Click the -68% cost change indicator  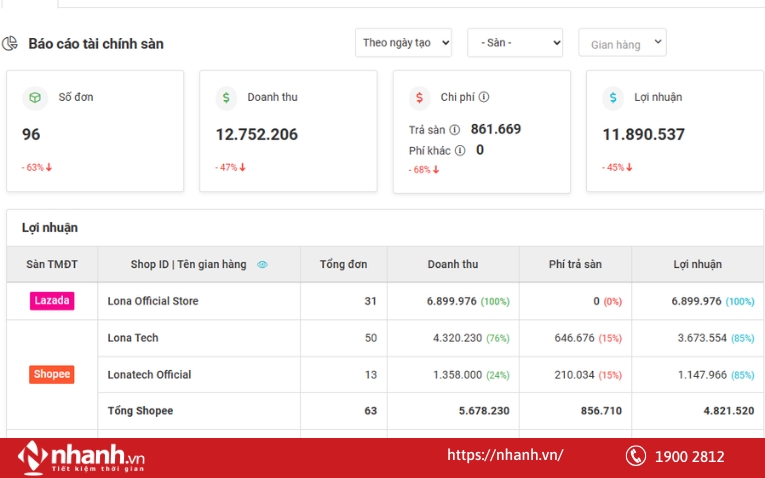[x=424, y=170]
